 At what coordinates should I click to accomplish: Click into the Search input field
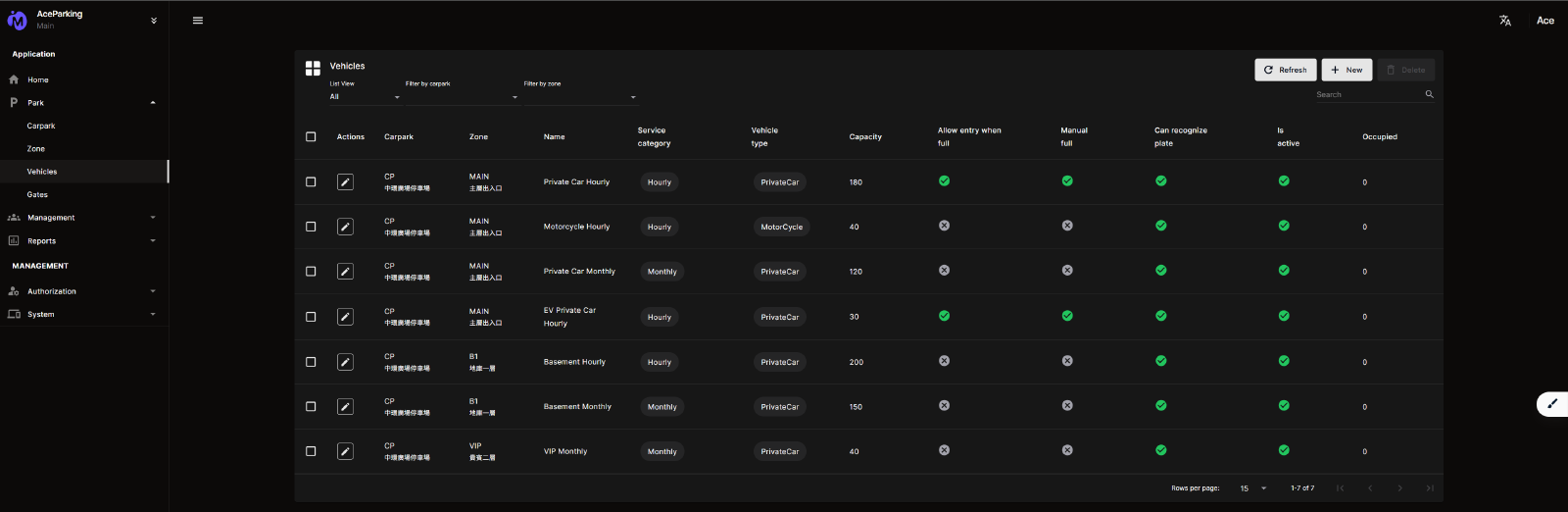coord(1367,95)
